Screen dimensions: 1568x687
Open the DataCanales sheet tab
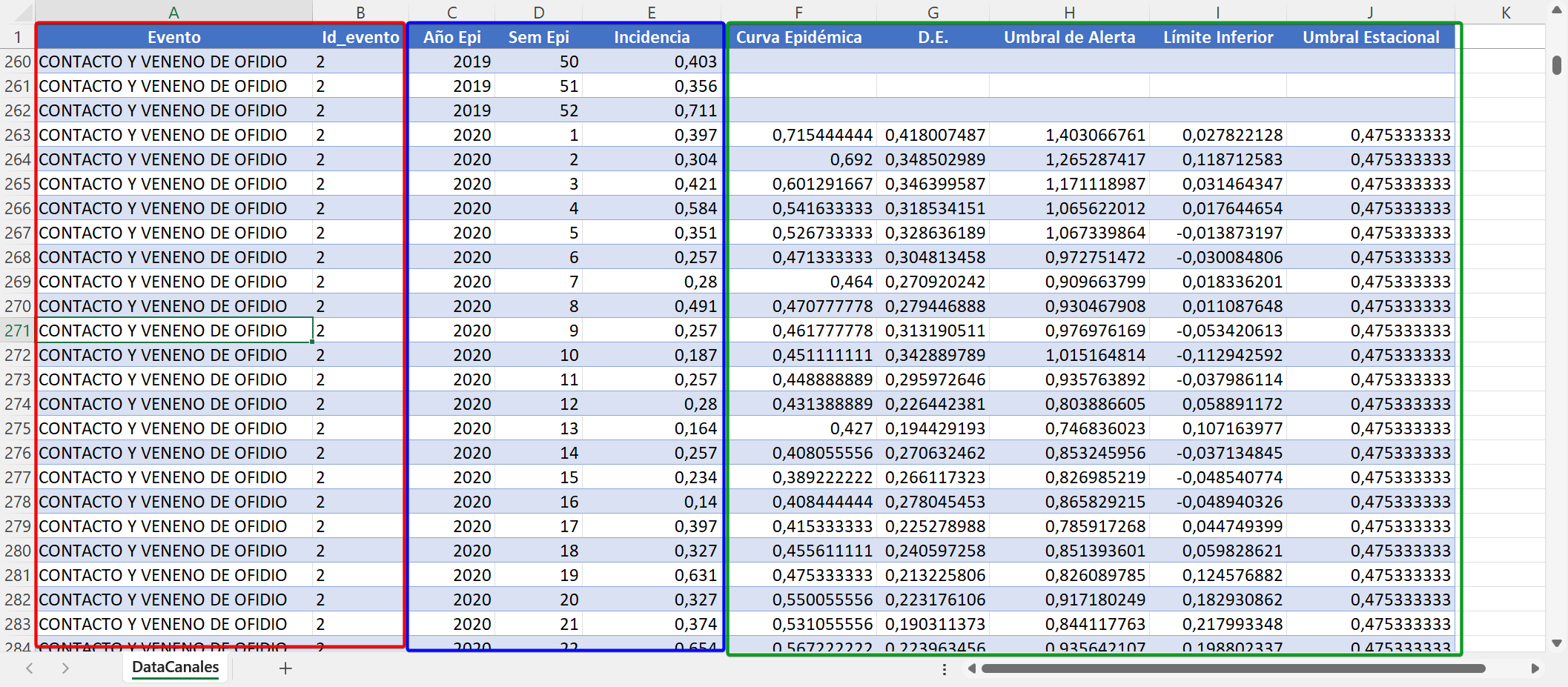pos(176,667)
